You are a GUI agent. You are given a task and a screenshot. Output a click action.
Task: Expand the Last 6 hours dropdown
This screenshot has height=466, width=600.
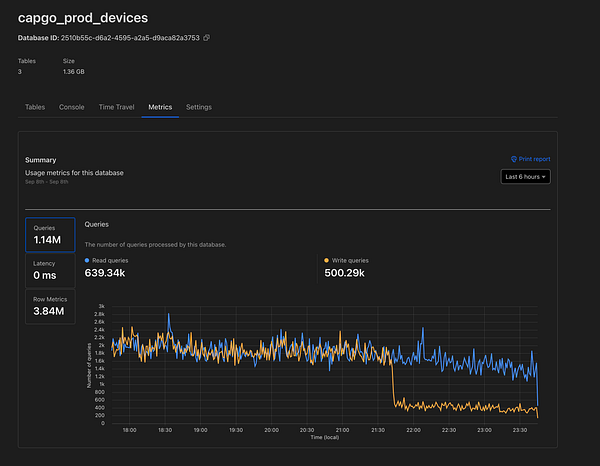coord(525,177)
